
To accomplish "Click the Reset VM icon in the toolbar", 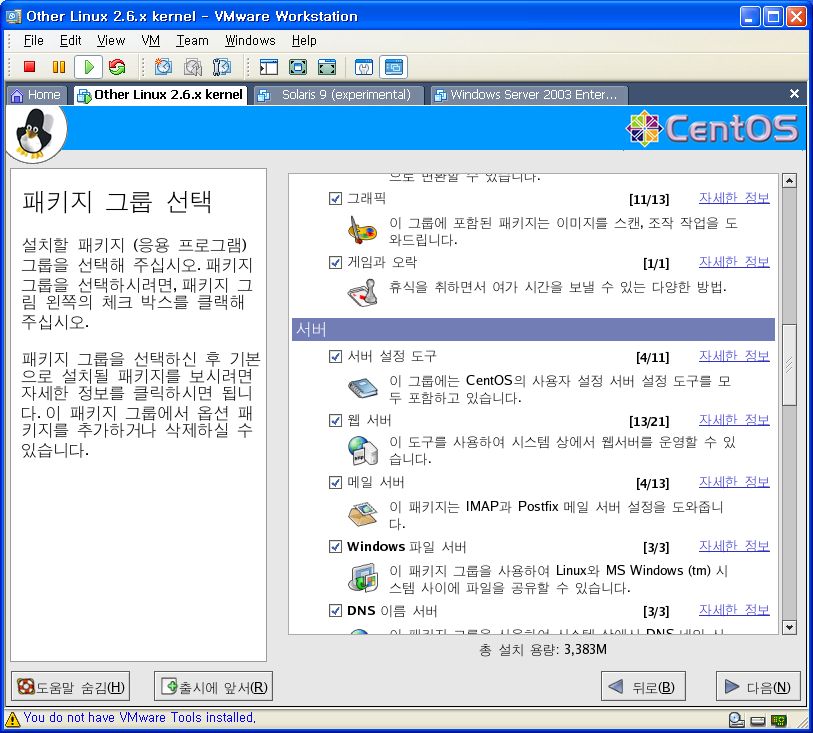I will point(117,67).
